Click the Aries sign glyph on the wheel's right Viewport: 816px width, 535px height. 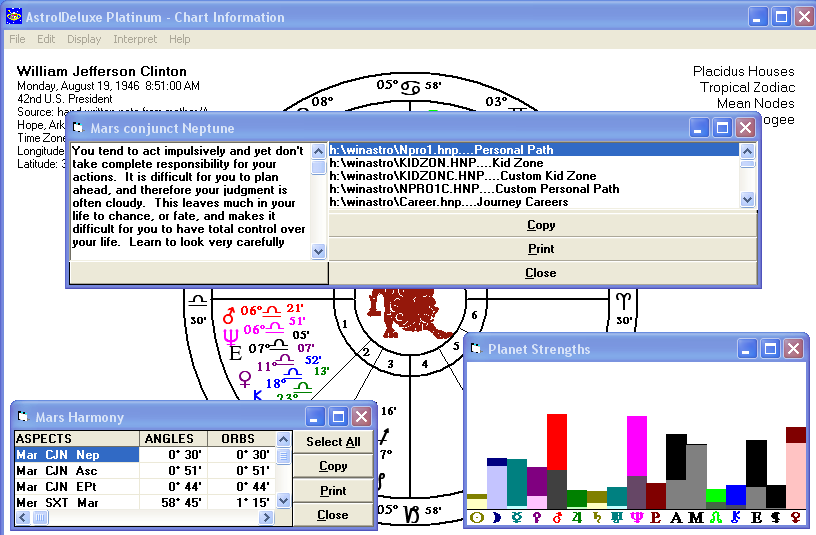coord(623,301)
